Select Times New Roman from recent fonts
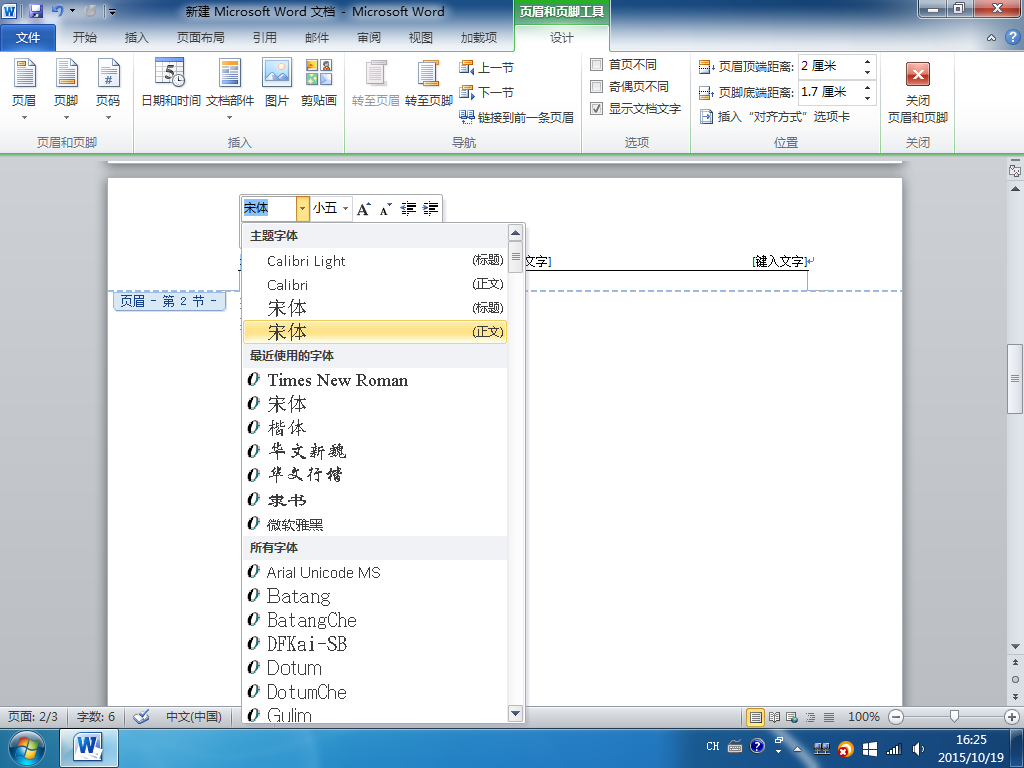This screenshot has height=768, width=1024. click(x=375, y=379)
